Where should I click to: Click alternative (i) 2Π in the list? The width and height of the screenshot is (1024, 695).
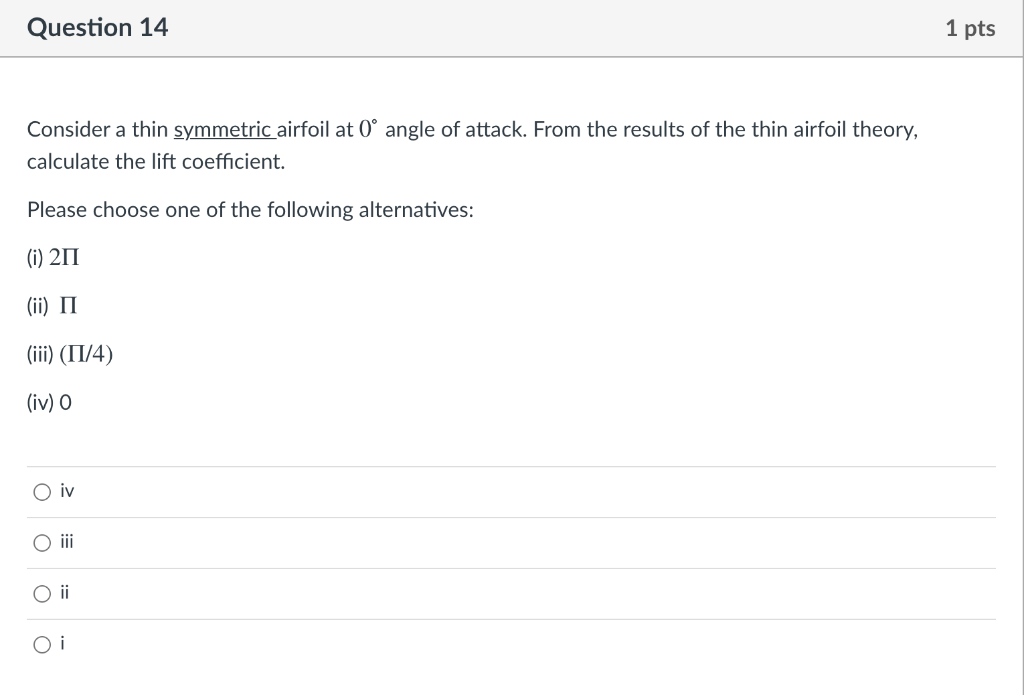(53, 257)
